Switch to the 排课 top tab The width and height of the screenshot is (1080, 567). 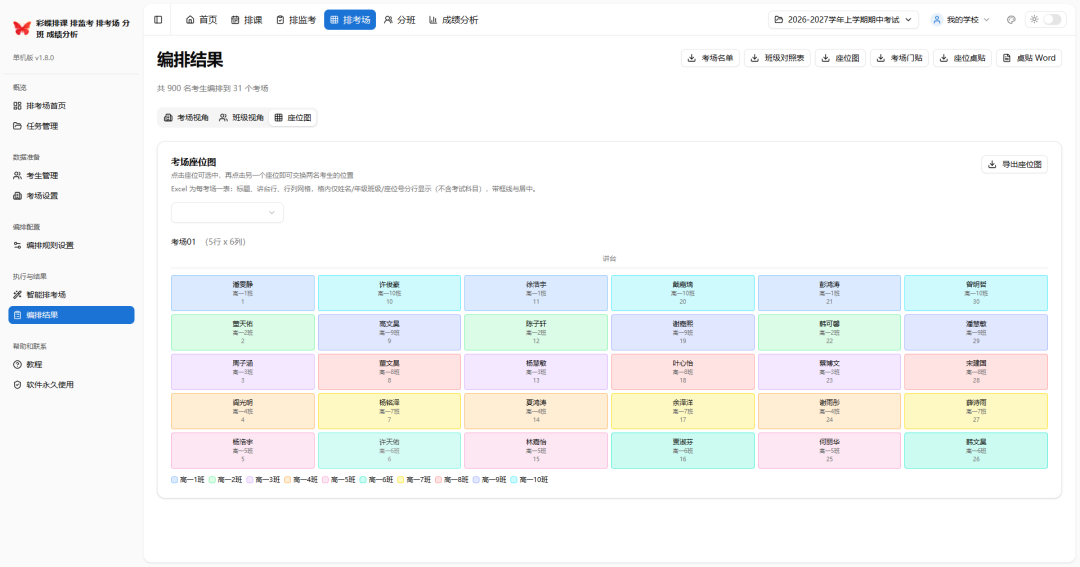[x=247, y=20]
